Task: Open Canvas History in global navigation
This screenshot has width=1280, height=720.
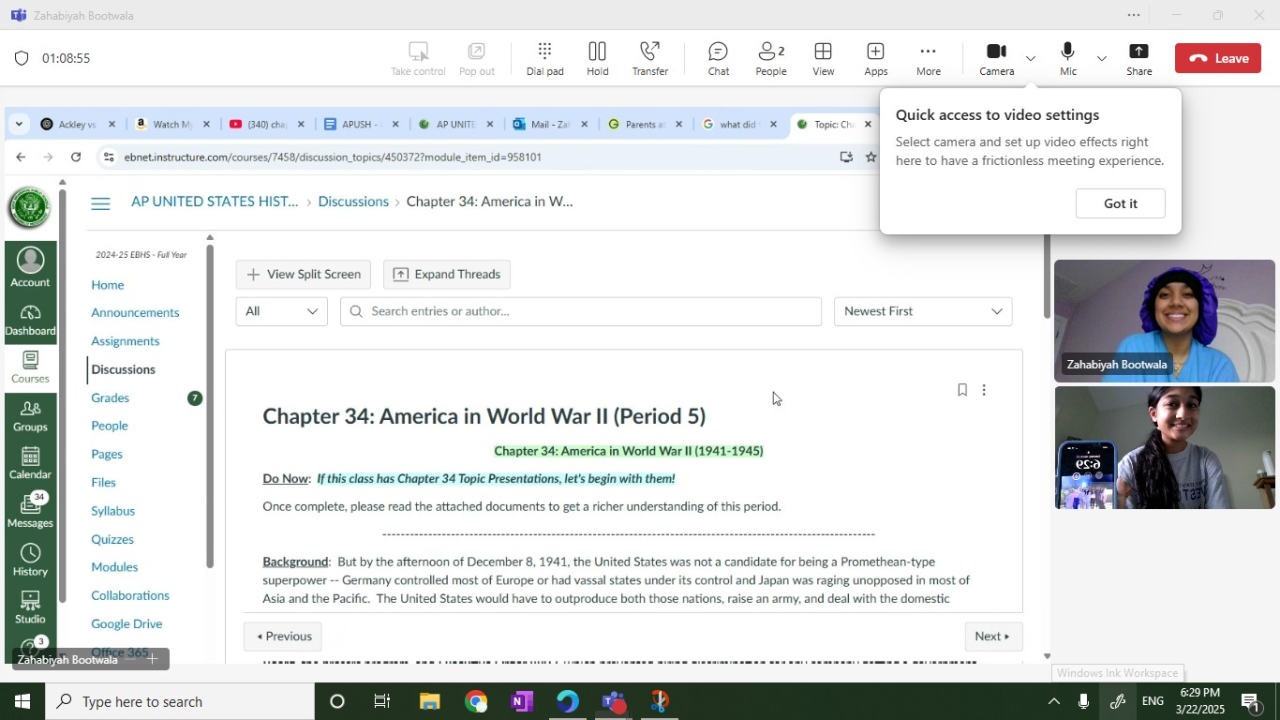Action: click(x=30, y=560)
